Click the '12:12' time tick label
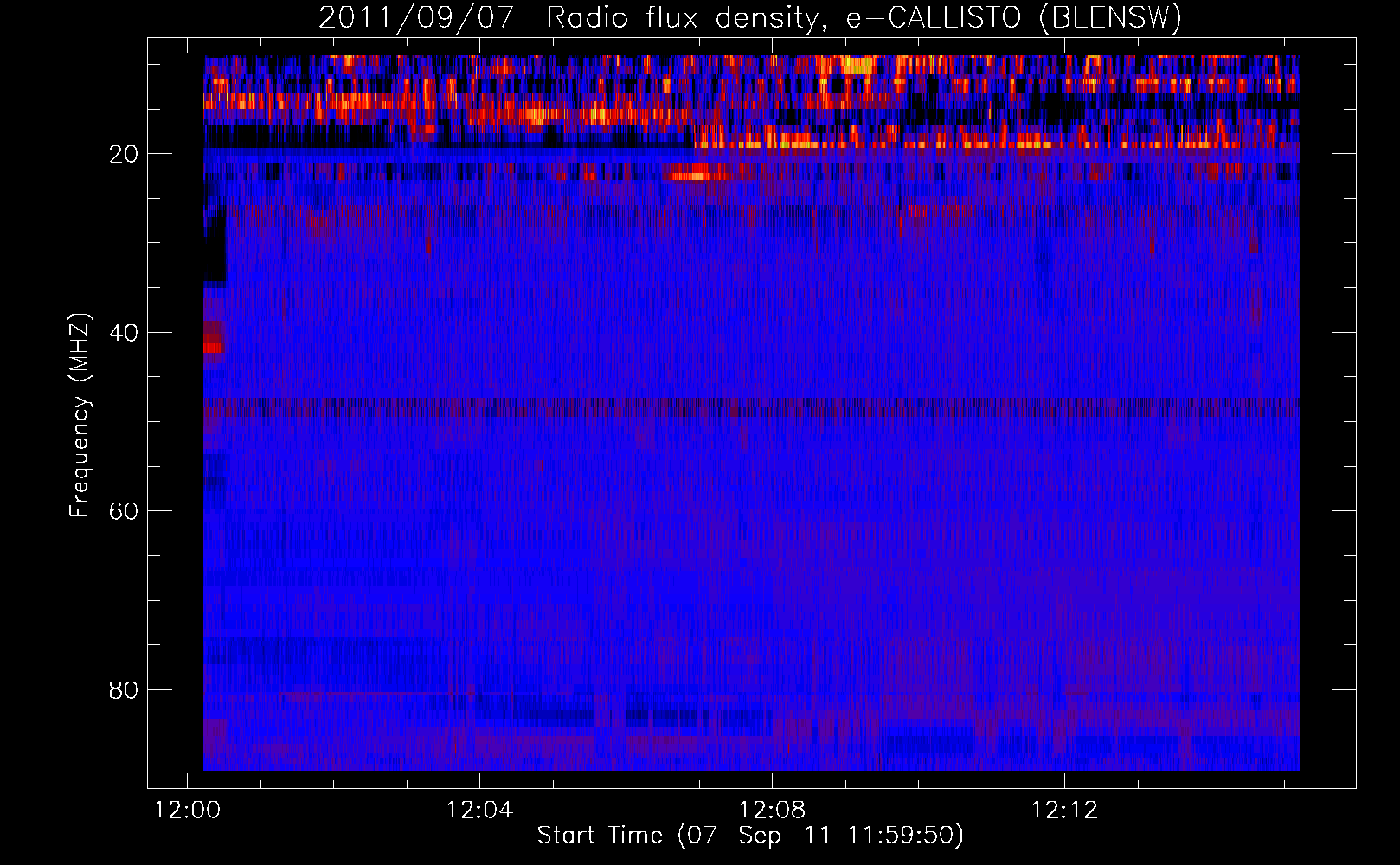This screenshot has width=1400, height=865. pyautogui.click(x=1064, y=811)
